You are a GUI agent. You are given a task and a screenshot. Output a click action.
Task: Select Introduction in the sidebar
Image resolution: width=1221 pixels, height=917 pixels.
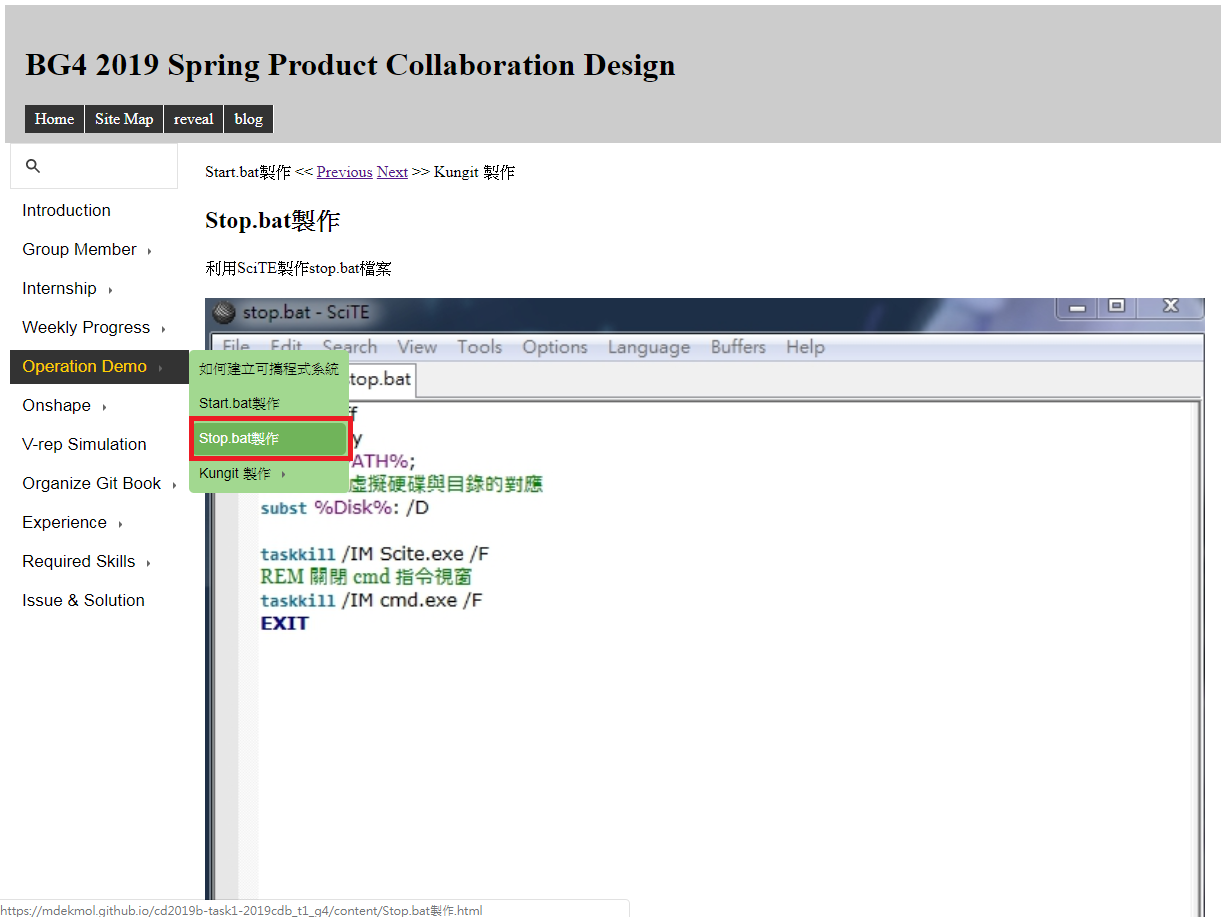tap(66, 211)
